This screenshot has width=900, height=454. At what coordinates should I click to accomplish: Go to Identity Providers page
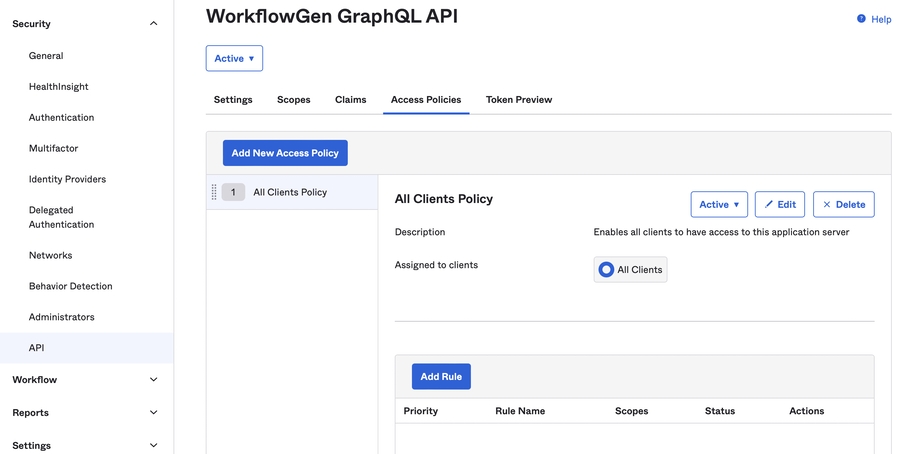click(67, 179)
